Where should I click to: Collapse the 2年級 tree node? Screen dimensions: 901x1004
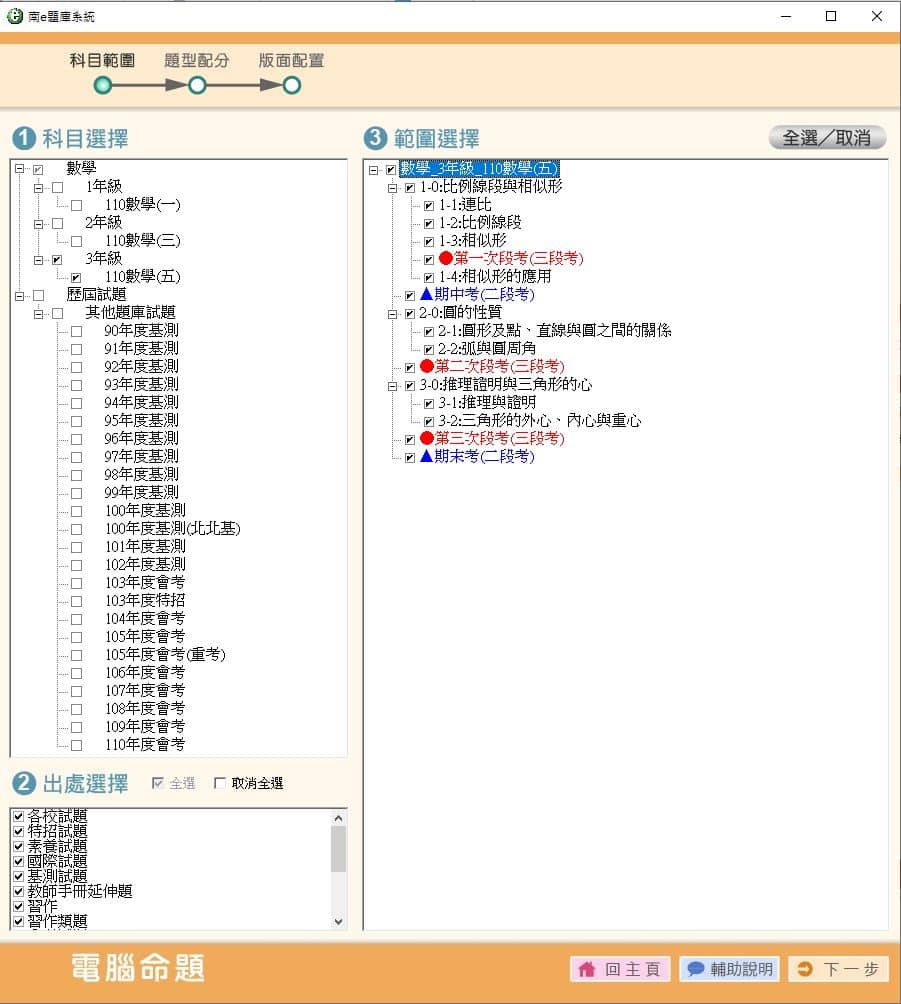tap(38, 223)
